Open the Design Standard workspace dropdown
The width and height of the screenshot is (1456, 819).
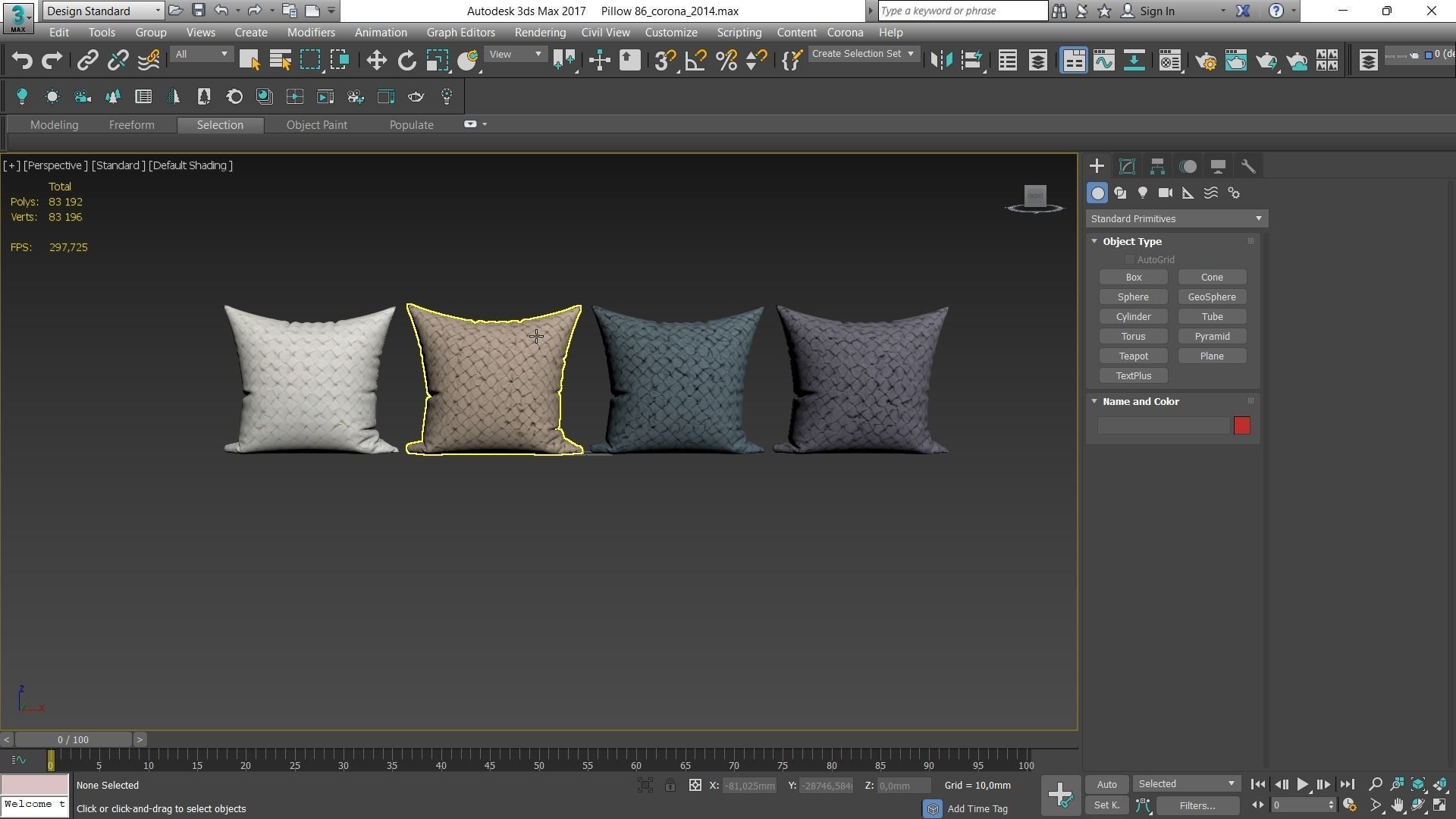(103, 11)
